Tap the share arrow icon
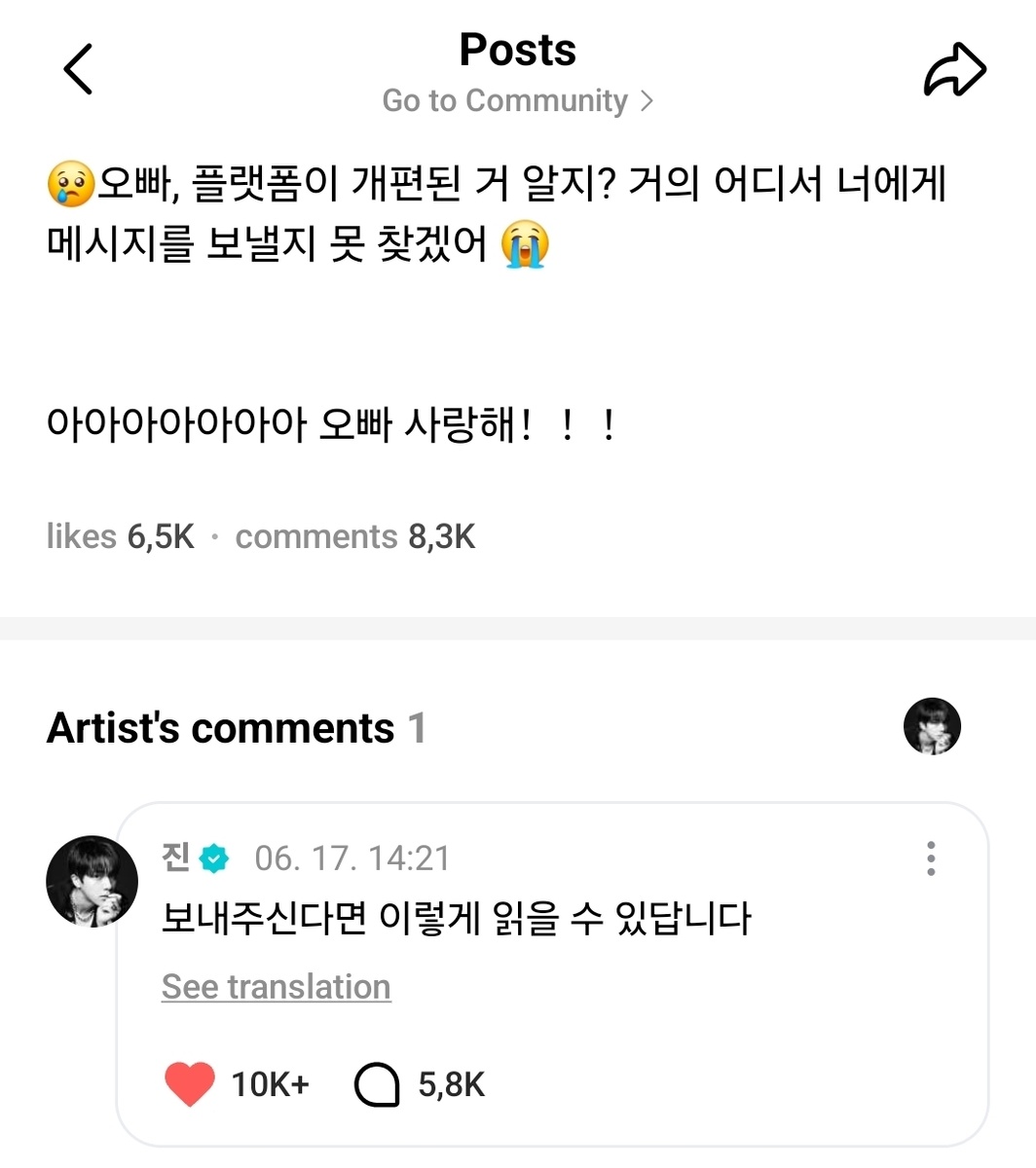 [955, 70]
